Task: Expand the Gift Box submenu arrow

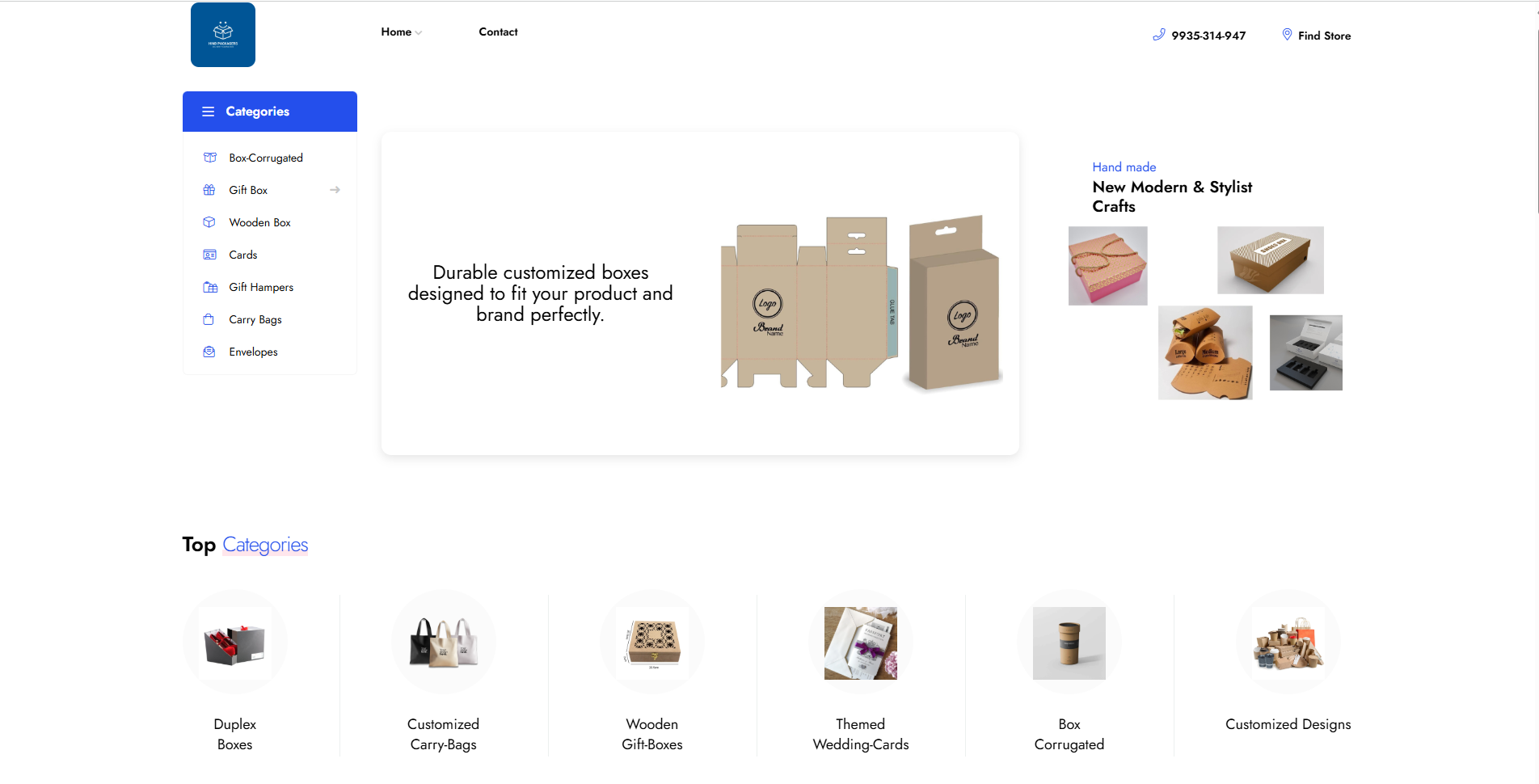Action: [x=335, y=190]
